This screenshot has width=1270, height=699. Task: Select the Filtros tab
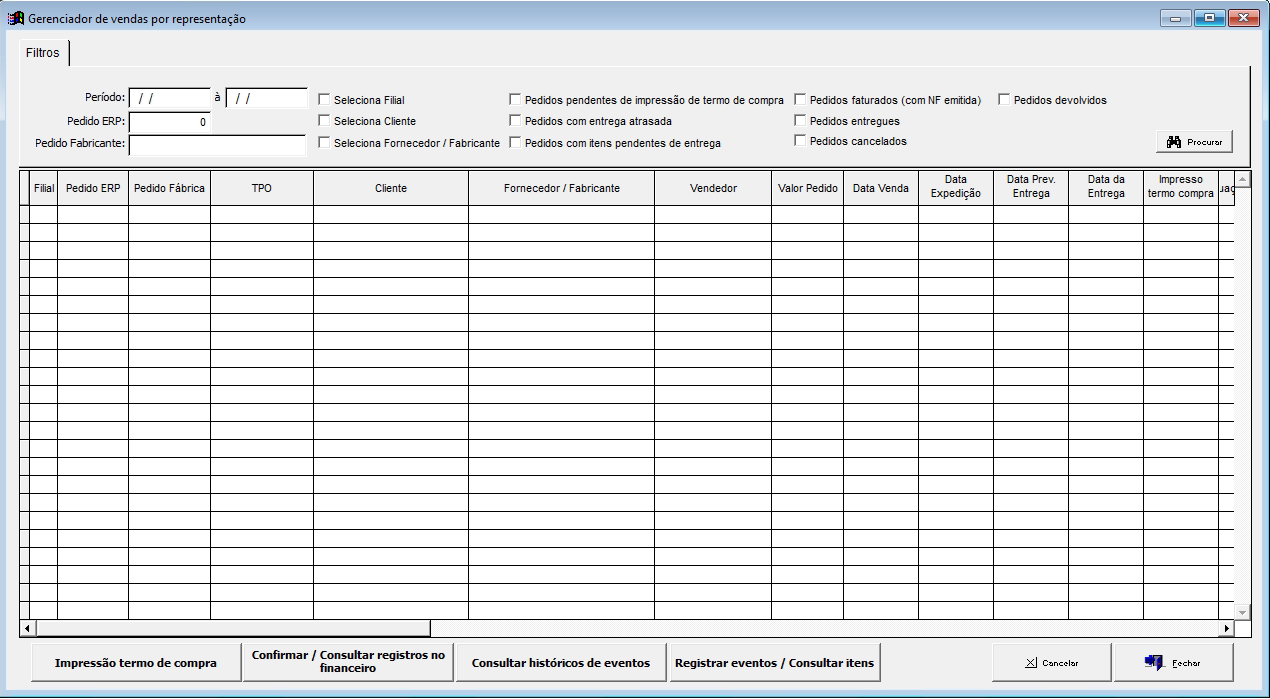[43, 53]
